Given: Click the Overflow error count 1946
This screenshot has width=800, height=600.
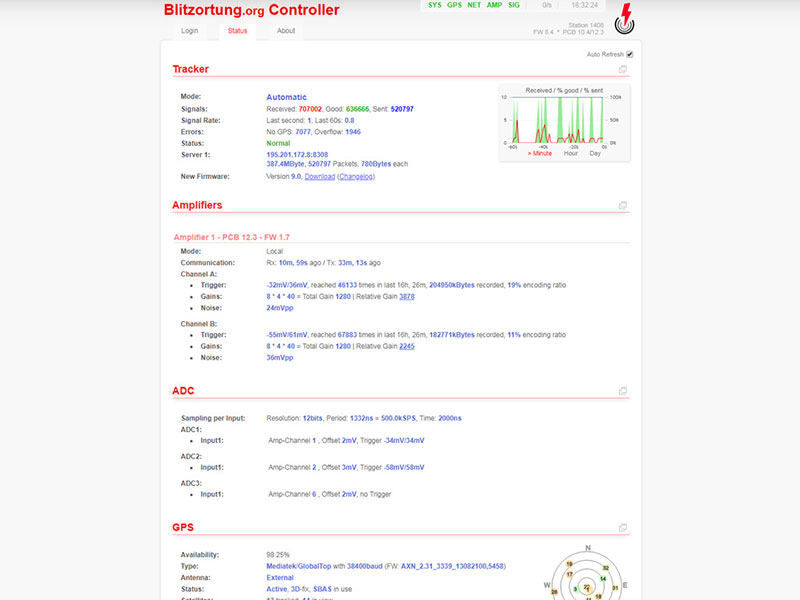Looking at the screenshot, I should click(x=353, y=132).
